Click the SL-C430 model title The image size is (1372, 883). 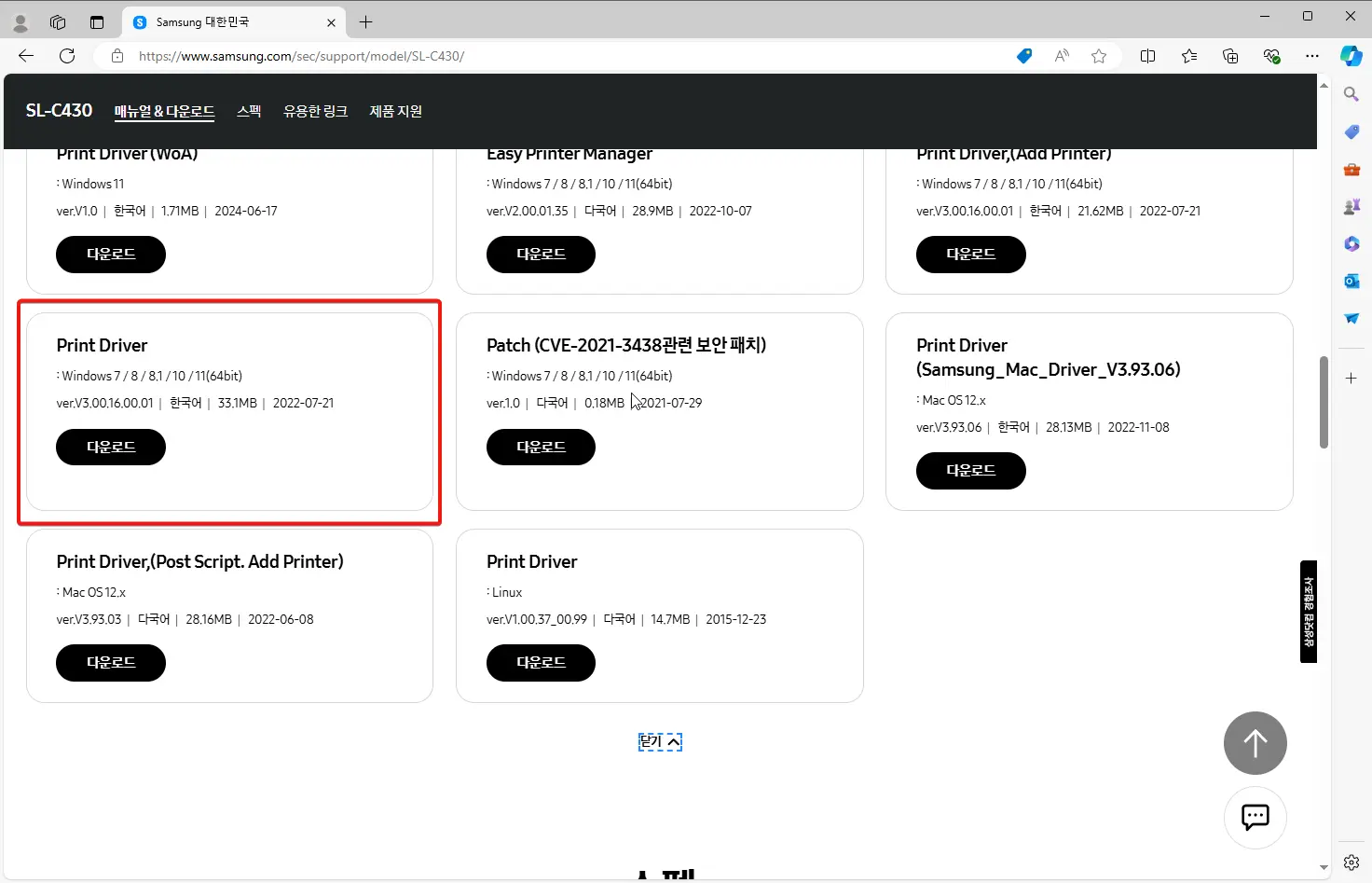tap(59, 110)
